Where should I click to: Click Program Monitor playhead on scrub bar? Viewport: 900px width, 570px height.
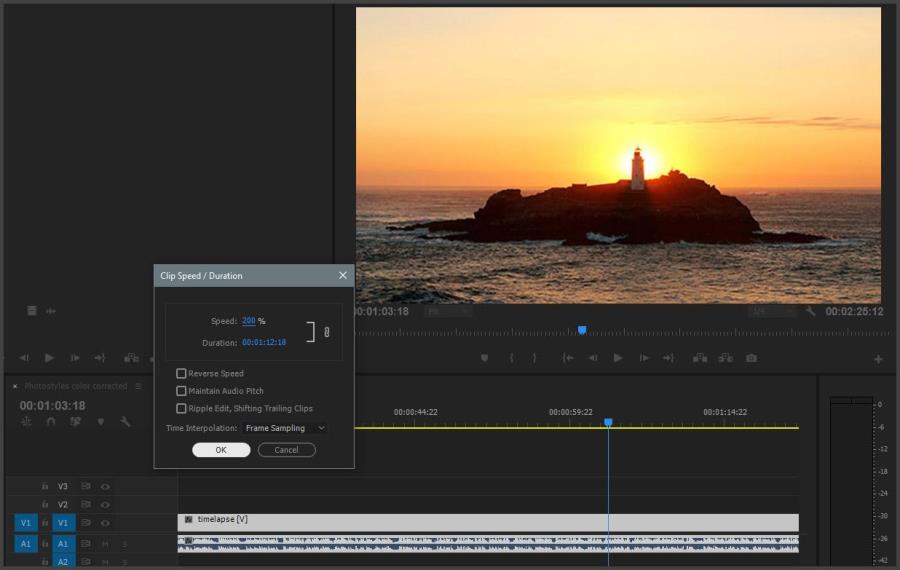pos(582,330)
